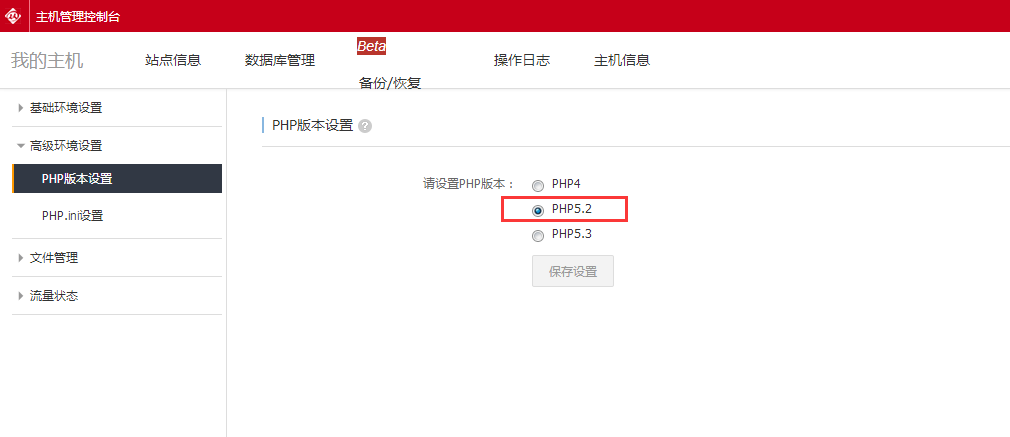Switch to the 备份/恢复 tab

[x=390, y=83]
